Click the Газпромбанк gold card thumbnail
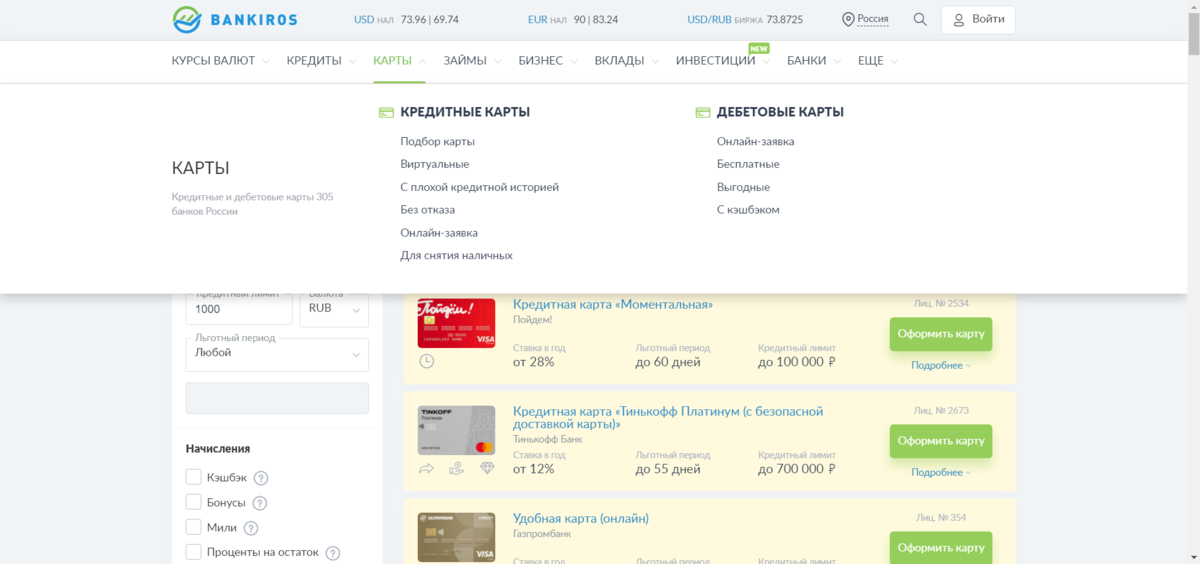1200x564 pixels. coord(456,538)
